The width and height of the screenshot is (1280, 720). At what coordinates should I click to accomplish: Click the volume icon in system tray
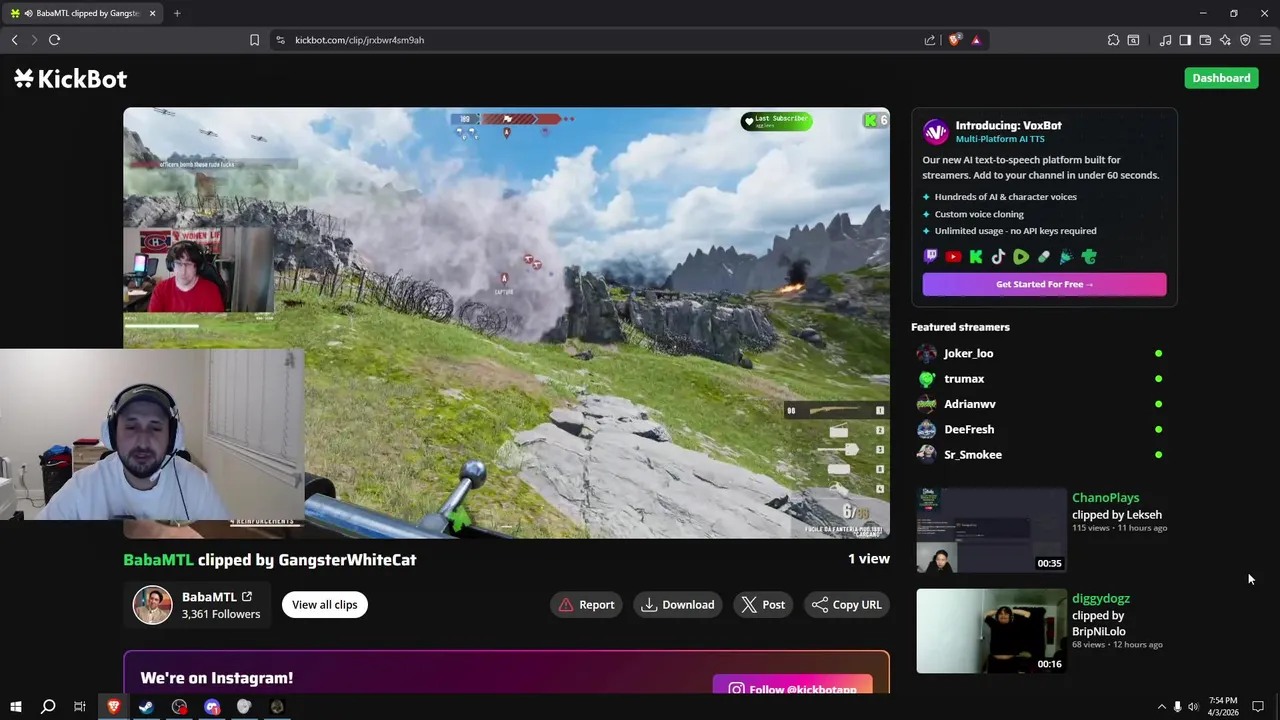[x=1193, y=707]
